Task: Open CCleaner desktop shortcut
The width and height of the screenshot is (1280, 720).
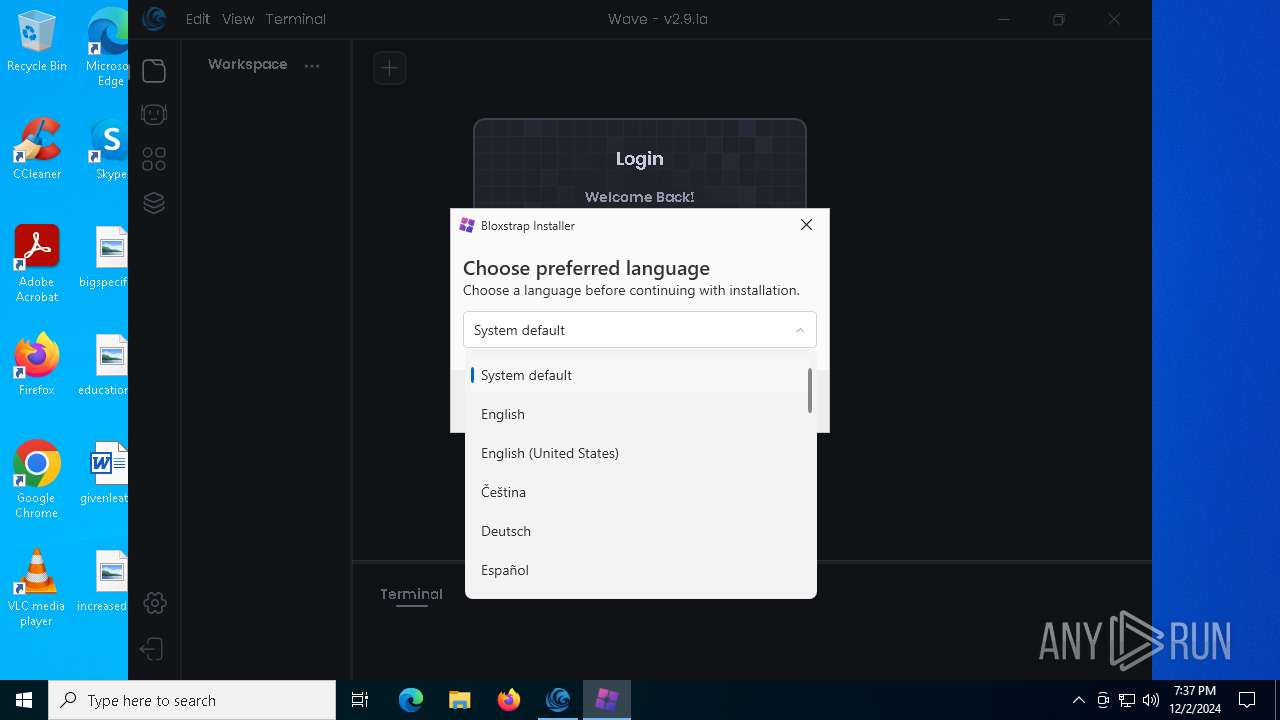Action: 37,148
